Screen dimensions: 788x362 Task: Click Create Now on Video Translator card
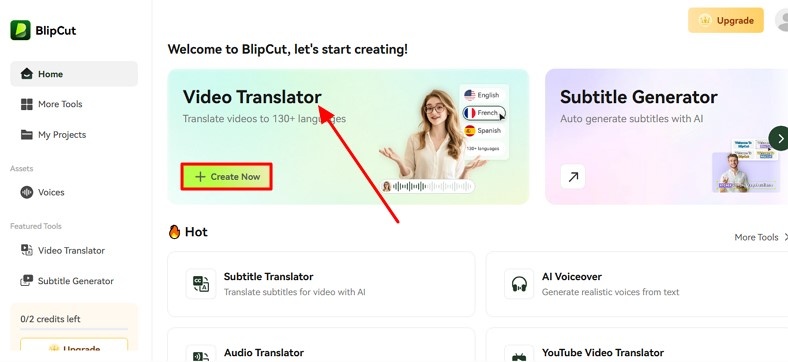pyautogui.click(x=227, y=176)
